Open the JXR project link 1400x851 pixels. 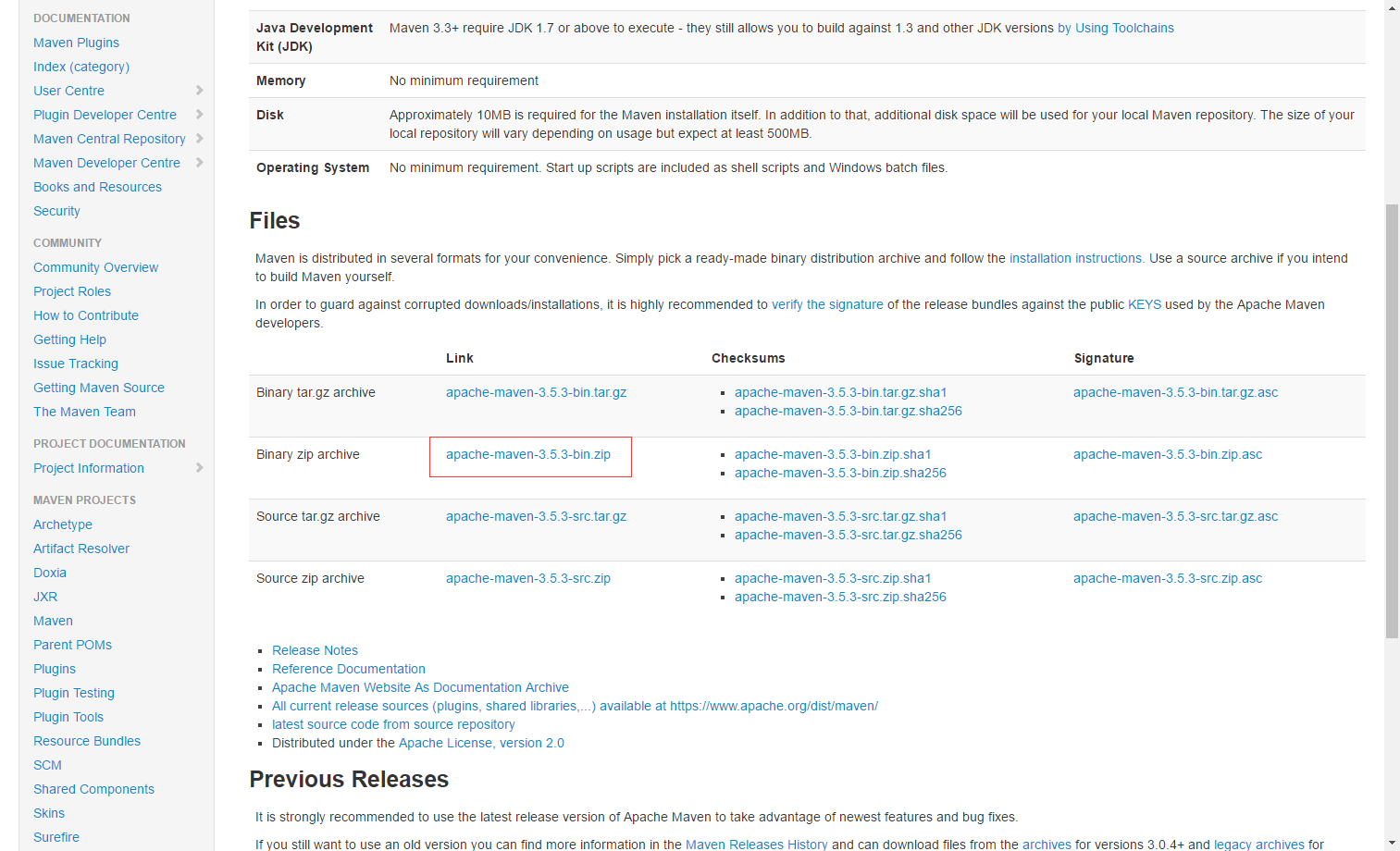45,597
